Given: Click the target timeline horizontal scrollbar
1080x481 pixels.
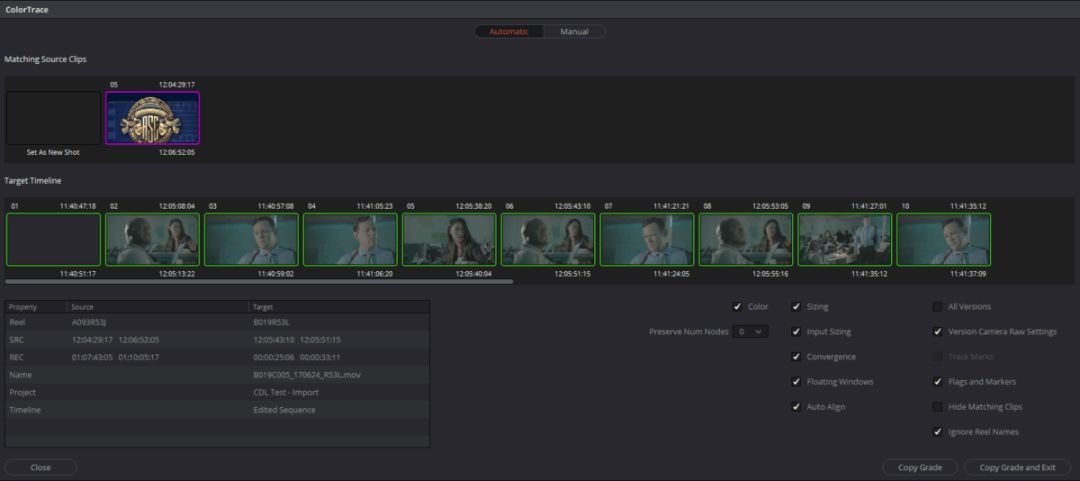Looking at the screenshot, I should (x=259, y=281).
